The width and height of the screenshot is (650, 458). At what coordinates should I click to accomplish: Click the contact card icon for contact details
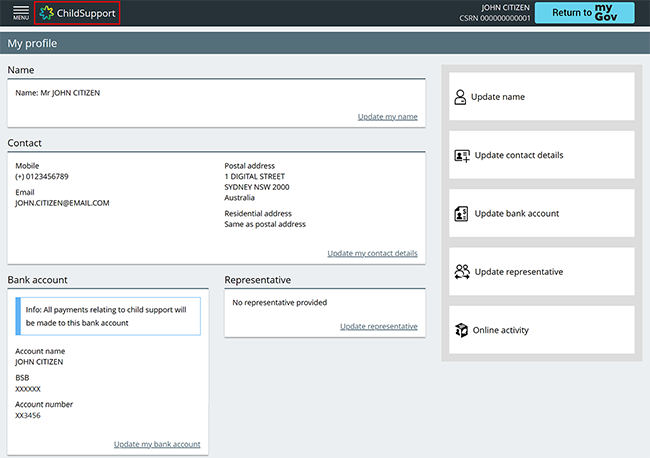[461, 155]
